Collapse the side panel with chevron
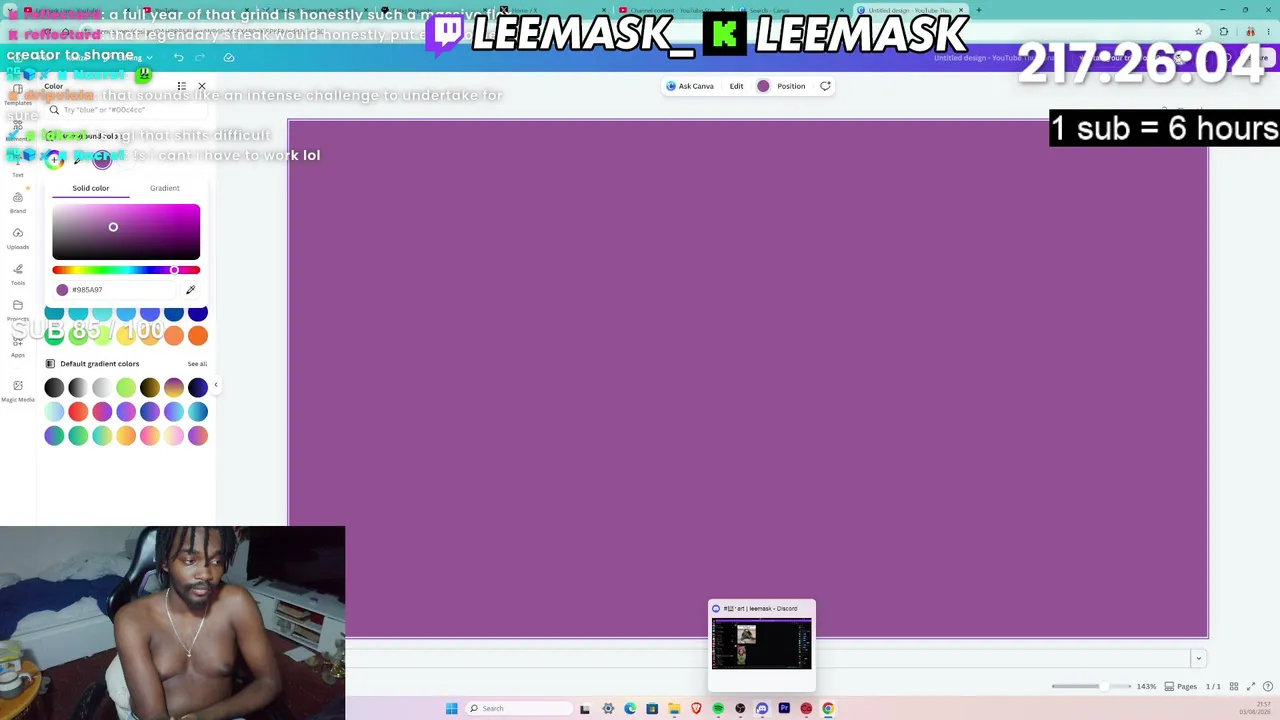The image size is (1280, 720). tap(215, 385)
